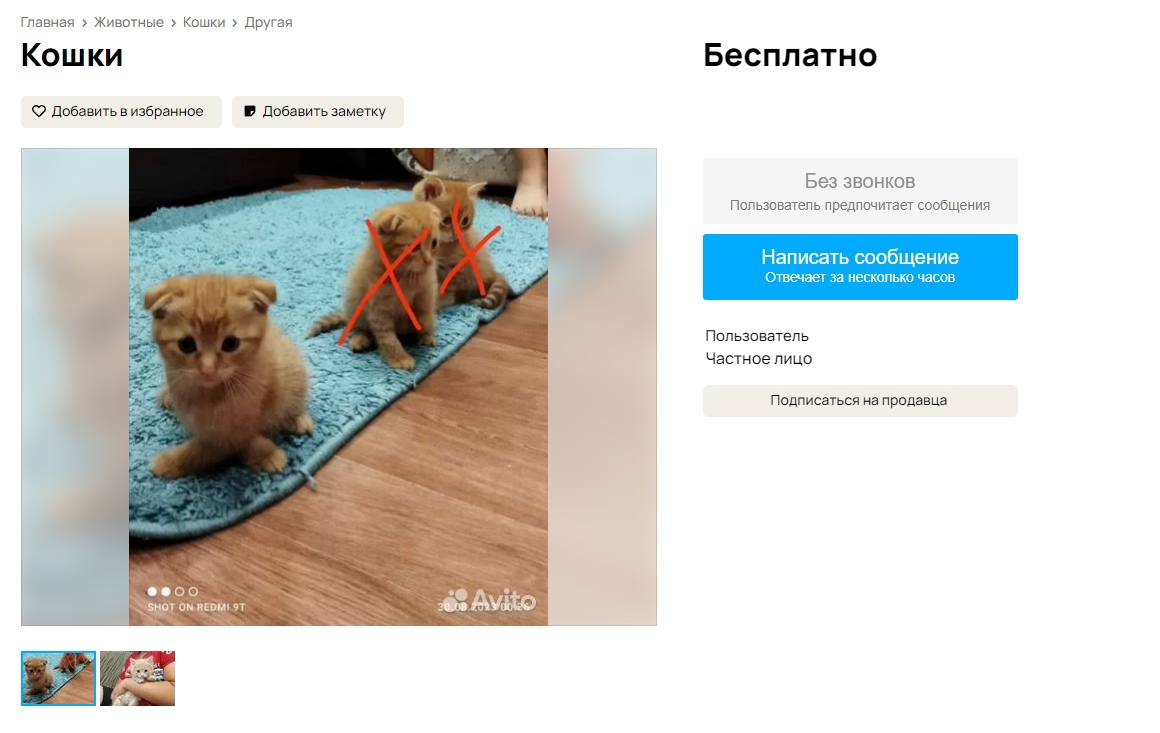Add the listing via Добавить в избранное

121,112
